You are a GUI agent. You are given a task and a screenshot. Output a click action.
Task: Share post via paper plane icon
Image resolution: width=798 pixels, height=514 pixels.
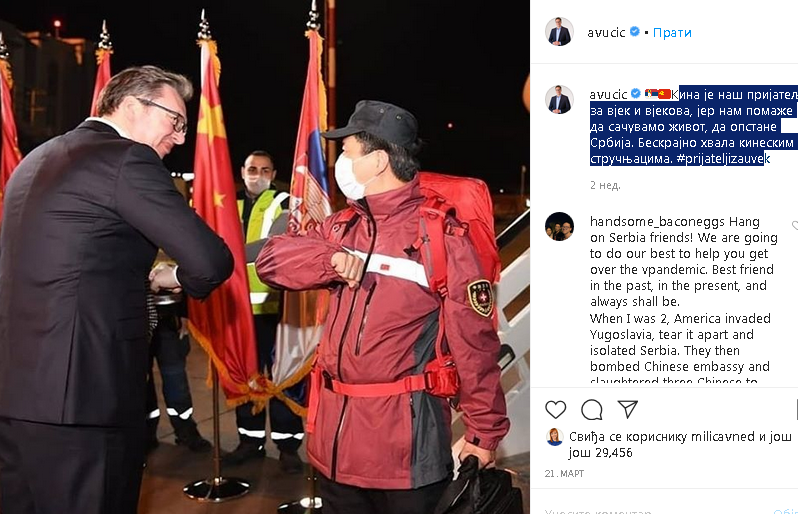628,409
